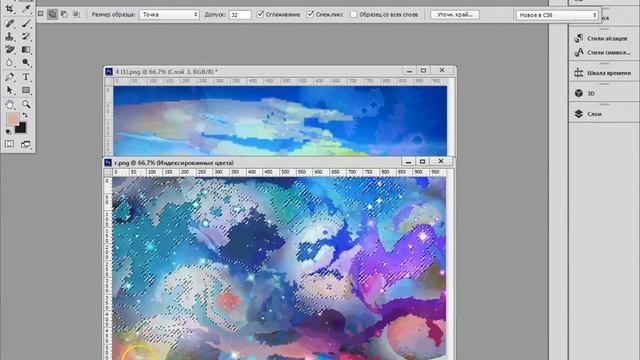Viewport: 640px width, 360px height.
Task: Toggle Quick Mask mode
Action: (9, 144)
